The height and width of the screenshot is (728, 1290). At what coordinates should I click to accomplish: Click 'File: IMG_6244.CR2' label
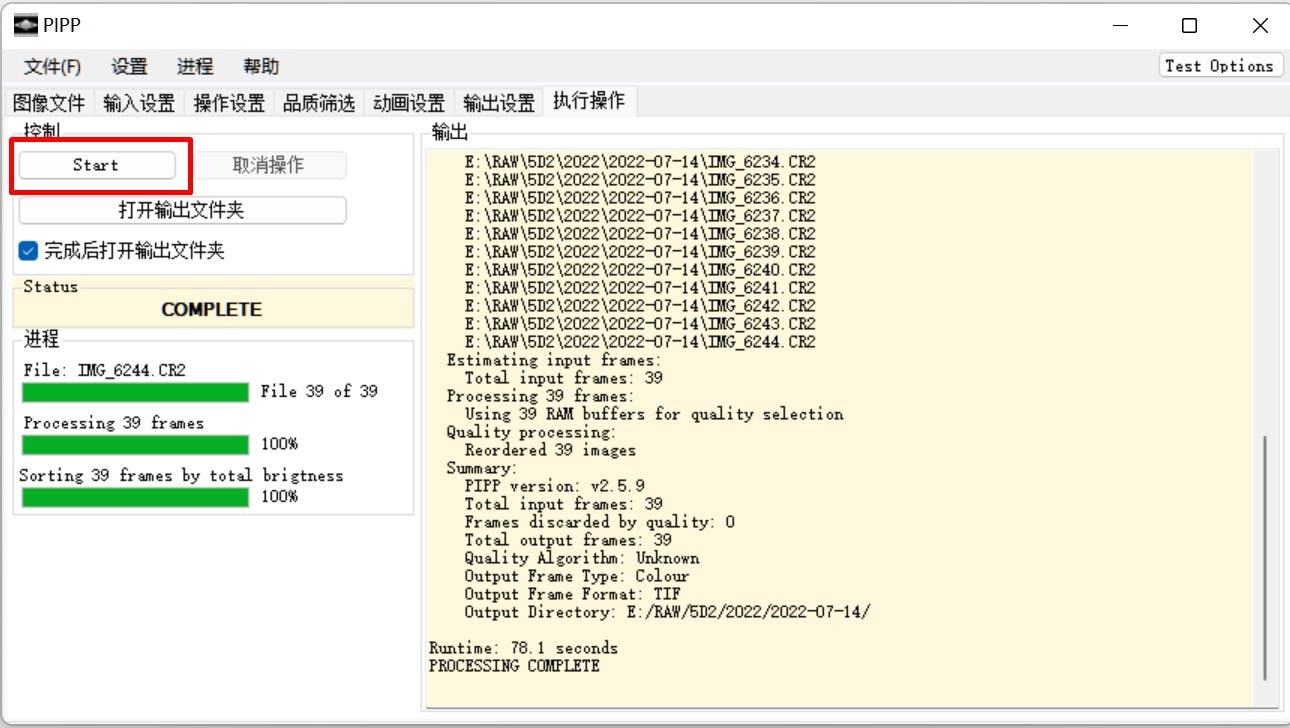[105, 371]
